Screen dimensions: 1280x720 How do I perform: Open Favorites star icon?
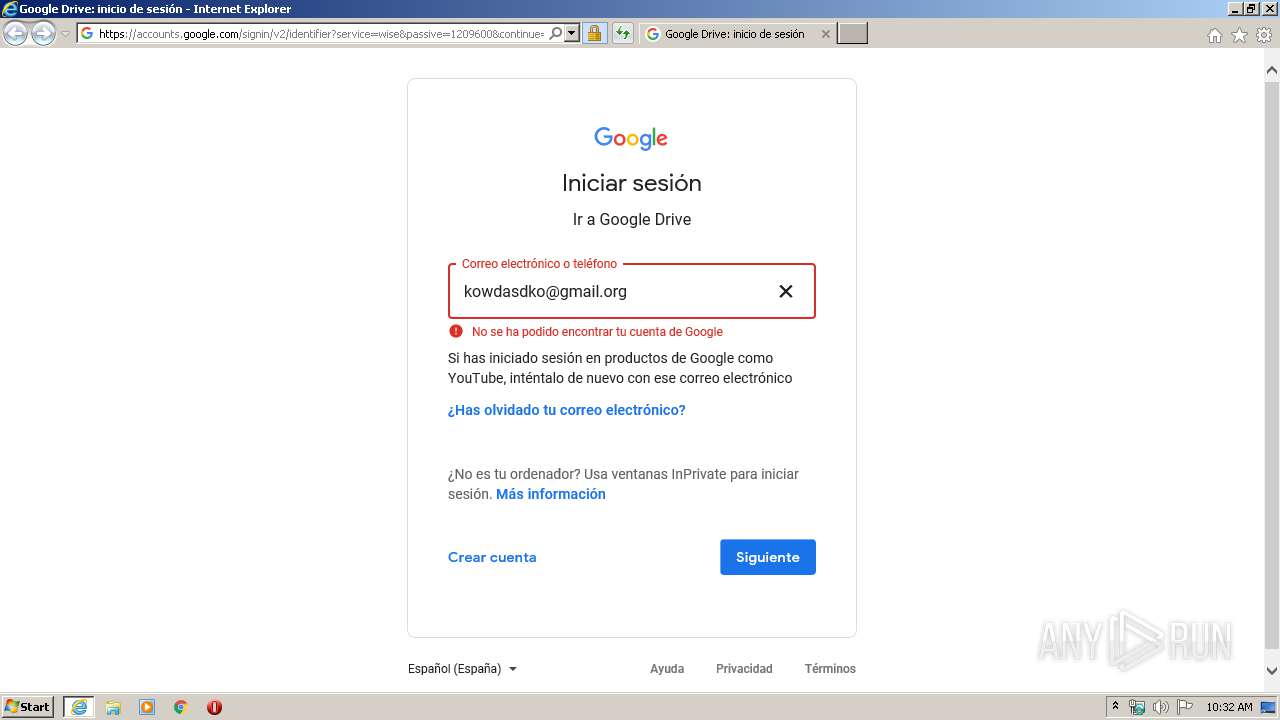click(x=1239, y=35)
